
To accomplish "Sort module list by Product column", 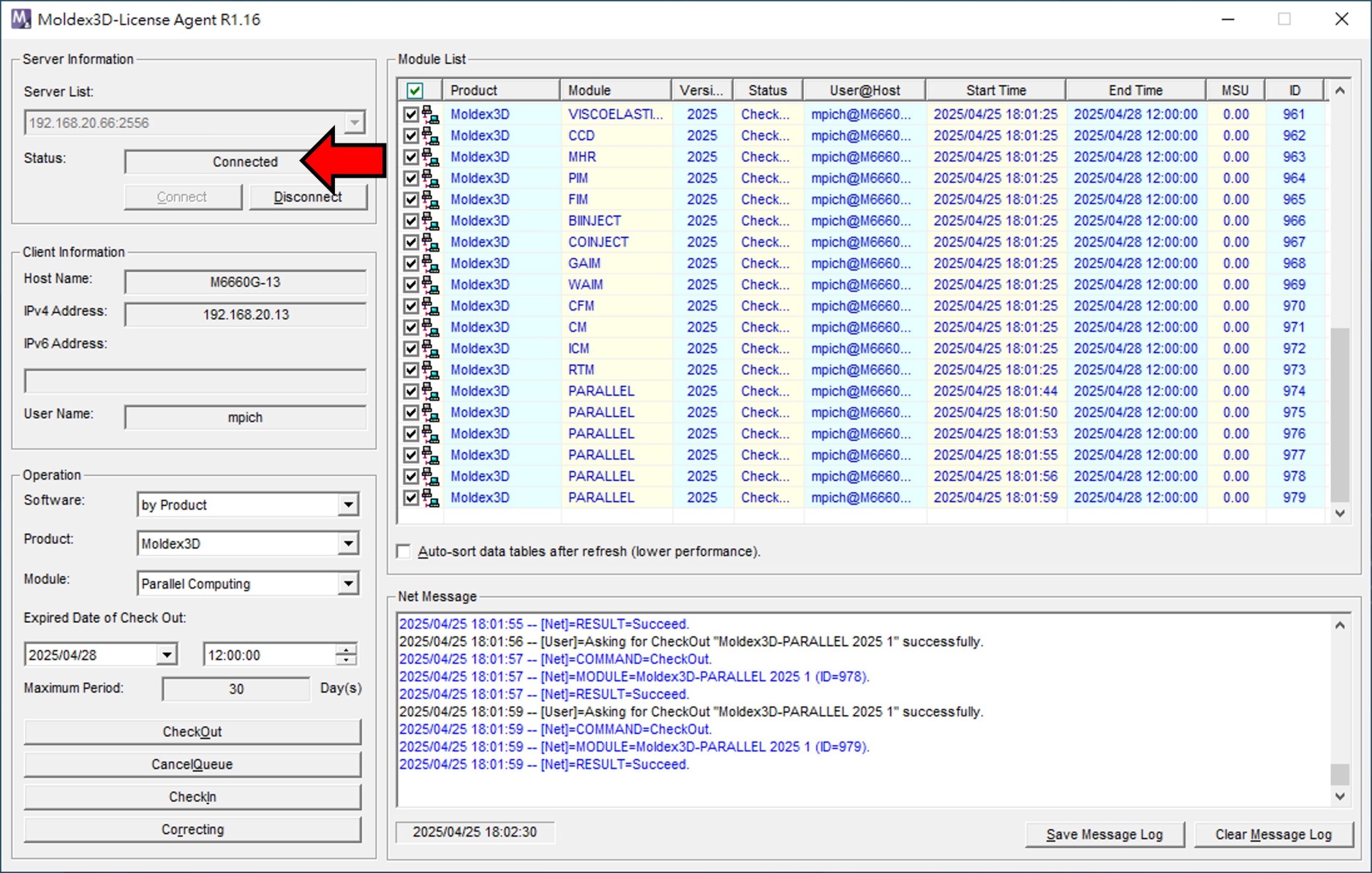I will [x=502, y=90].
